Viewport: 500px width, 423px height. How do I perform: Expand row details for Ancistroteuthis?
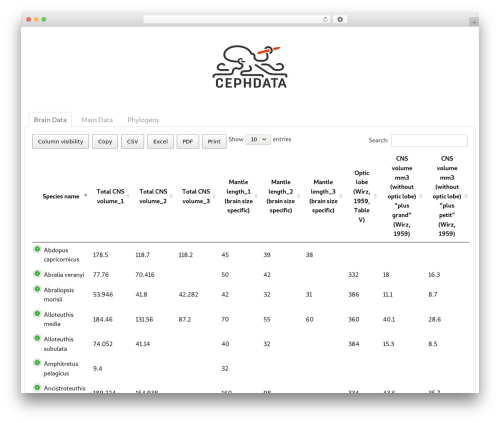coord(37,387)
